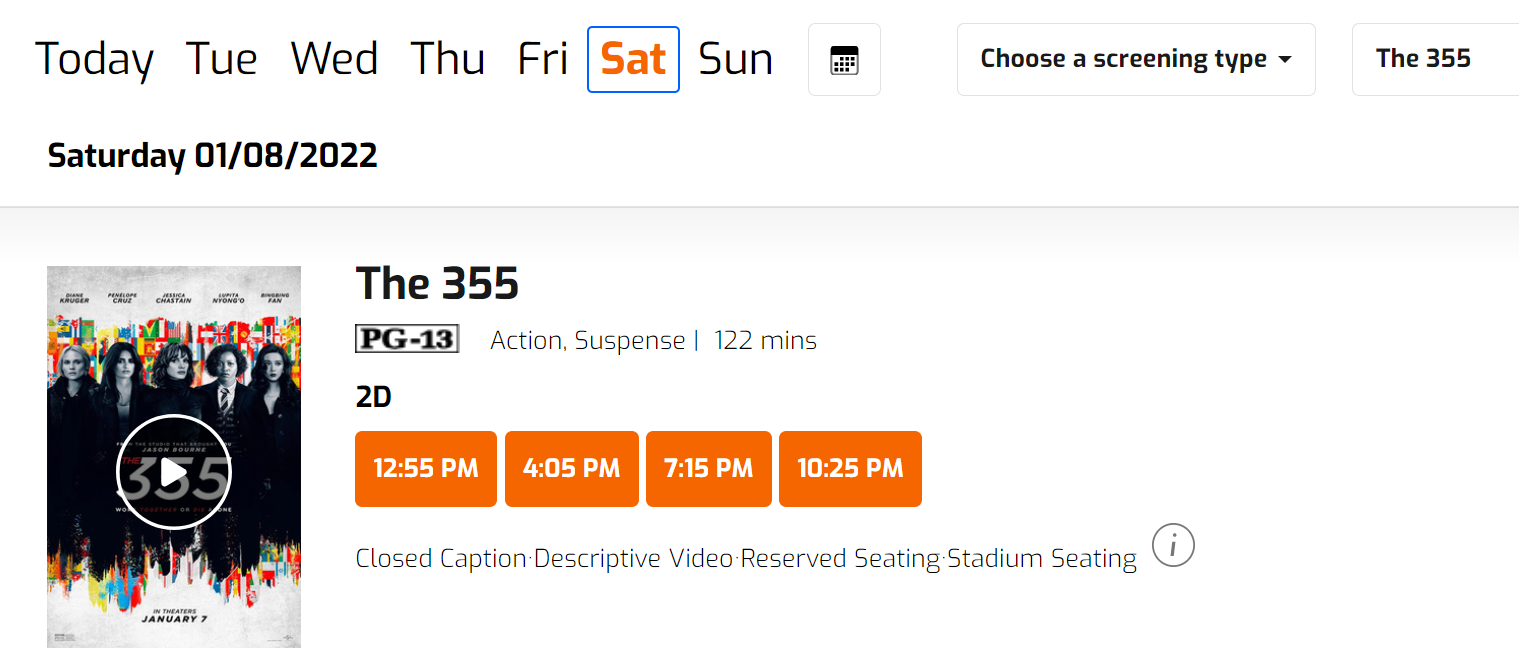Click the Closed Caption amenity text

(441, 558)
